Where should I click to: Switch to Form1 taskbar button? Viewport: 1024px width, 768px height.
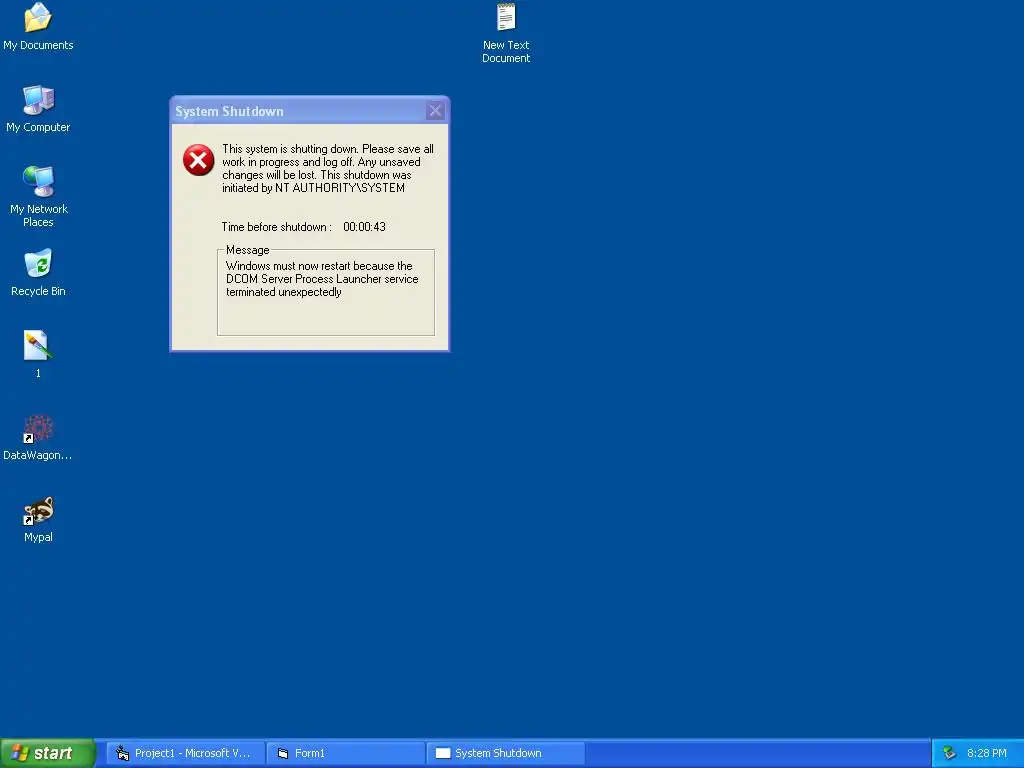pyautogui.click(x=346, y=753)
